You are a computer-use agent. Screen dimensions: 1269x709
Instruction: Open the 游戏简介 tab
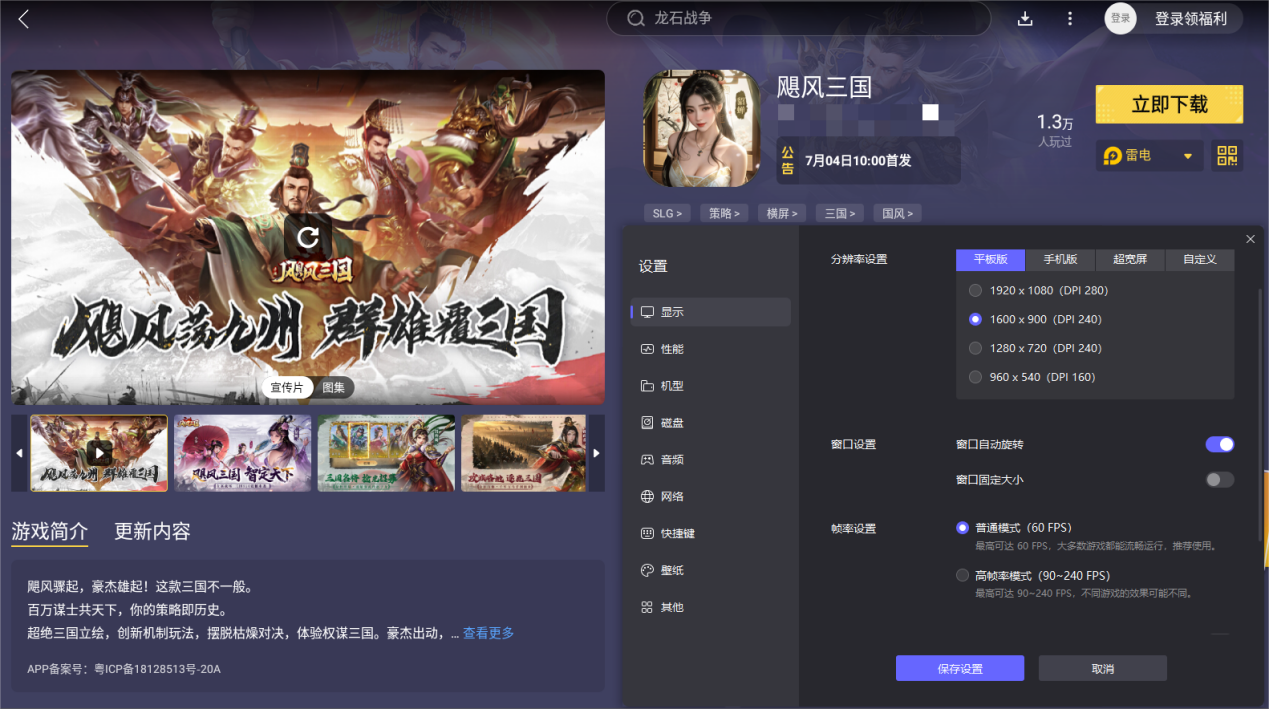tap(50, 532)
